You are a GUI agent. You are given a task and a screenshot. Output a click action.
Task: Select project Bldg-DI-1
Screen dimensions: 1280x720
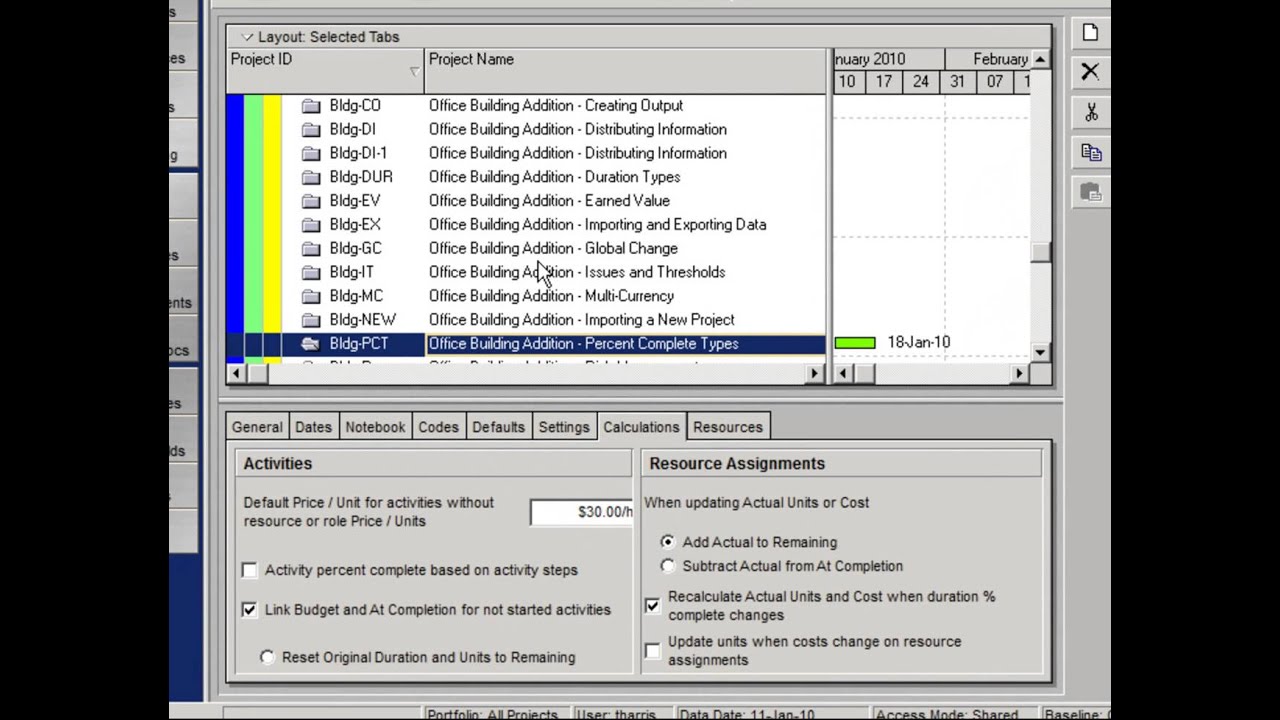(358, 153)
